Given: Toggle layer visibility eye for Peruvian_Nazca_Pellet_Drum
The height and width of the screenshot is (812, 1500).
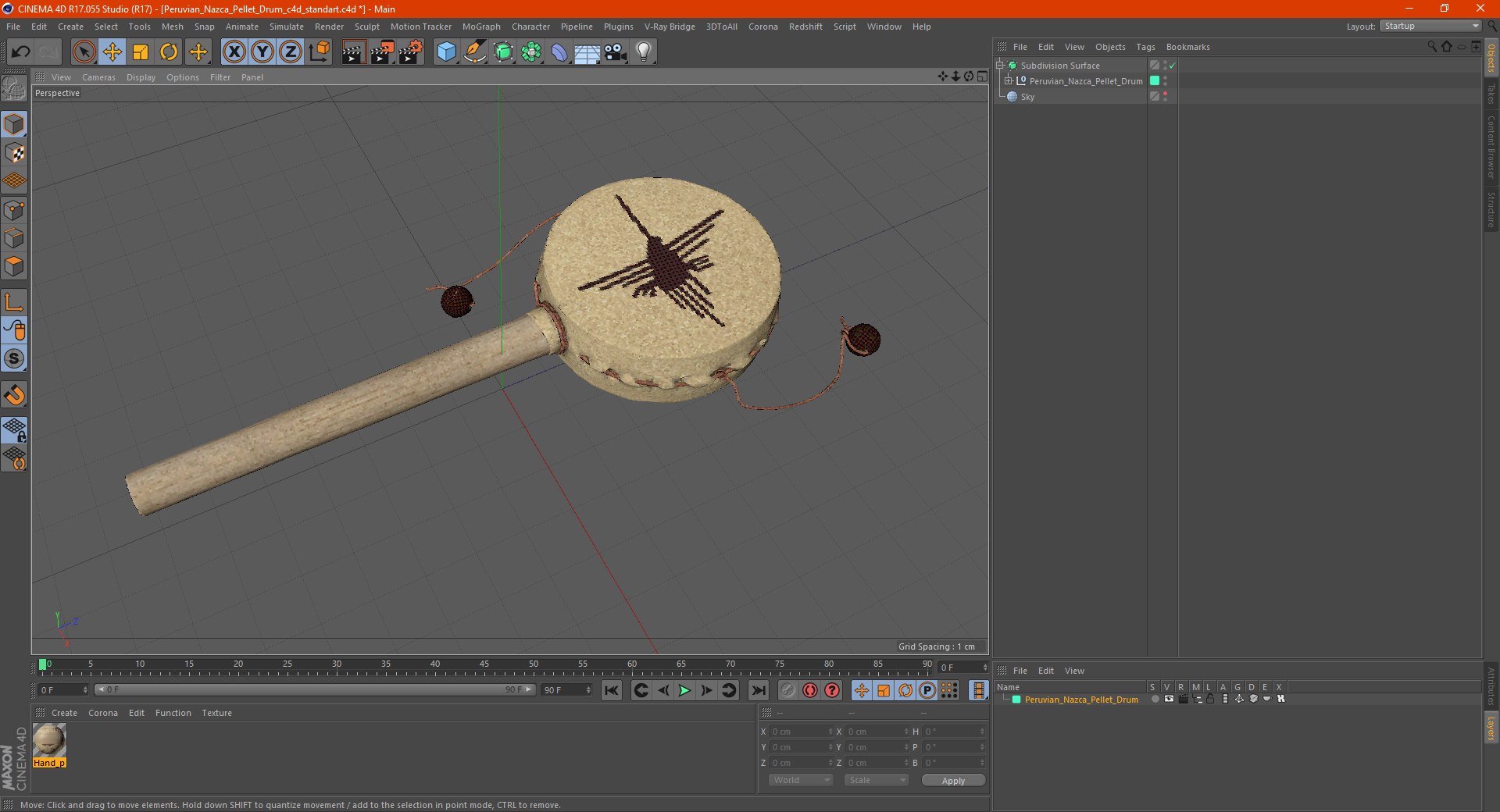Looking at the screenshot, I should (x=1169, y=700).
